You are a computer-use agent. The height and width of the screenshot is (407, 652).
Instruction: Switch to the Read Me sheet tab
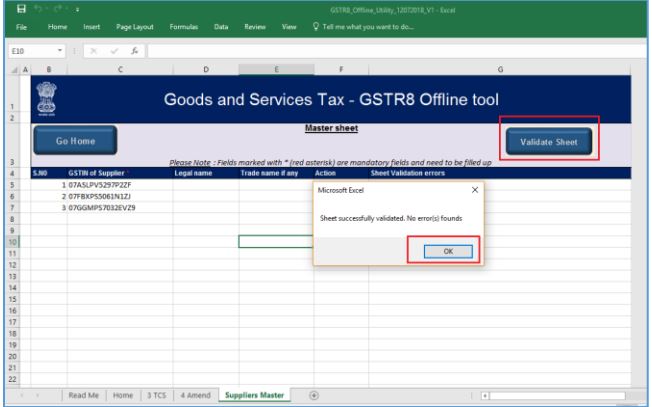[84, 395]
